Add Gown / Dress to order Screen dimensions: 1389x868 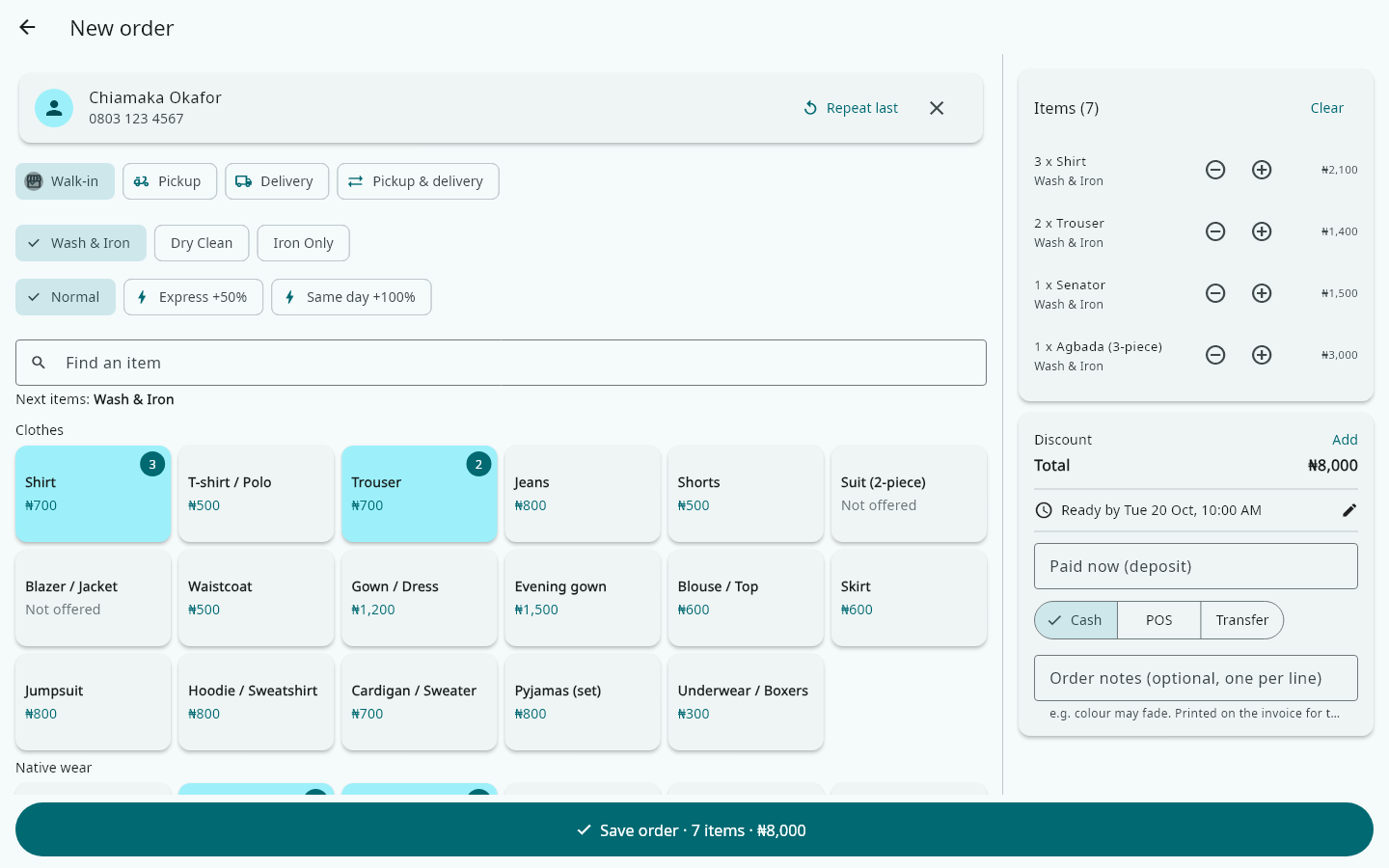420,598
